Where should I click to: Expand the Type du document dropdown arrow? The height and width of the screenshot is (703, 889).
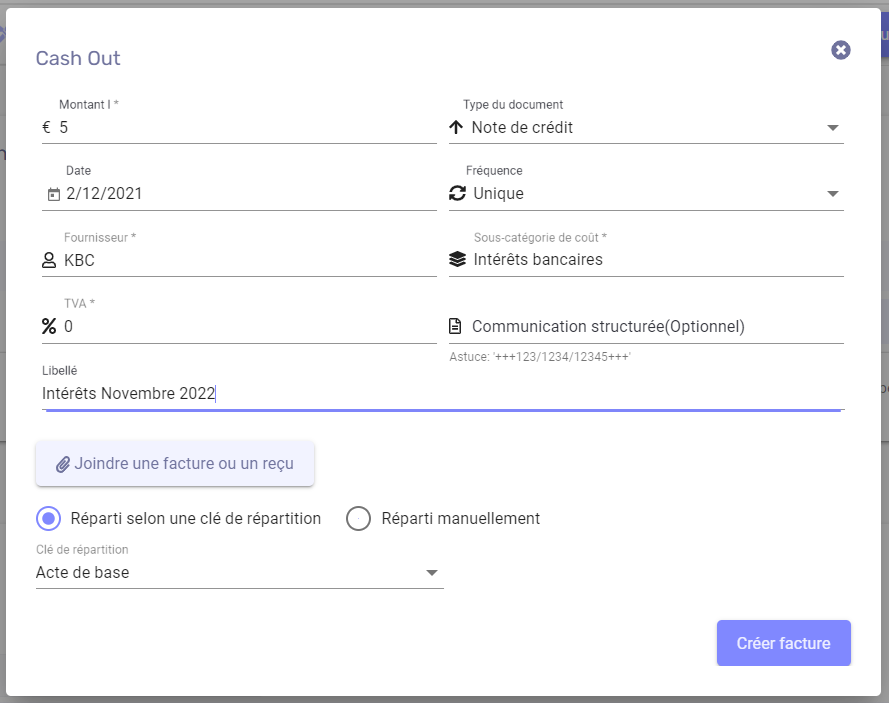[832, 128]
